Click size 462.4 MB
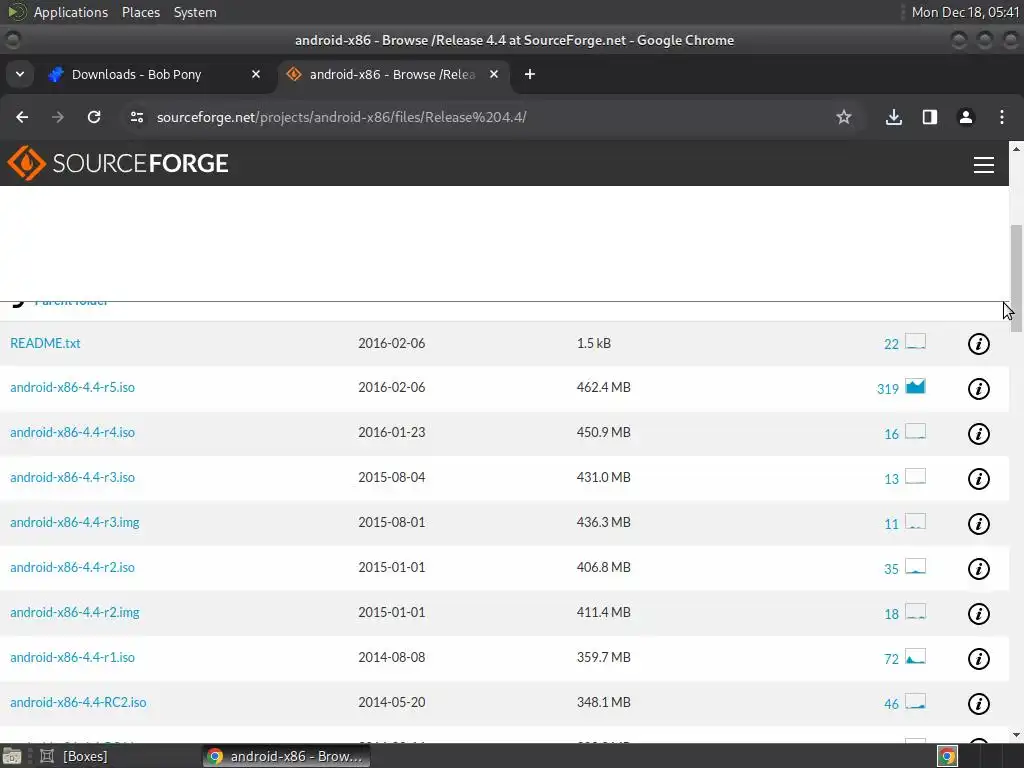 pos(603,387)
